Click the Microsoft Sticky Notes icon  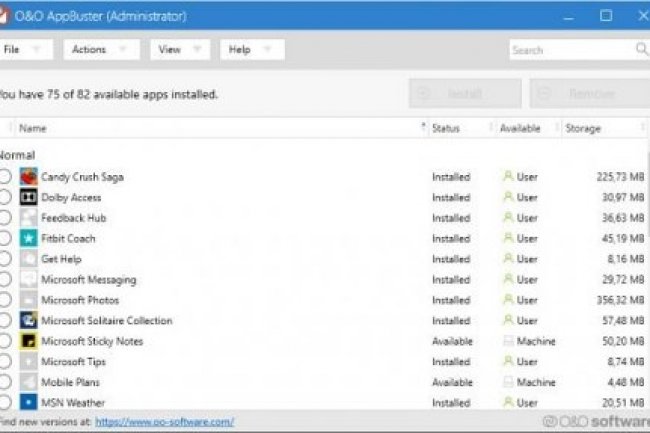pyautogui.click(x=29, y=342)
